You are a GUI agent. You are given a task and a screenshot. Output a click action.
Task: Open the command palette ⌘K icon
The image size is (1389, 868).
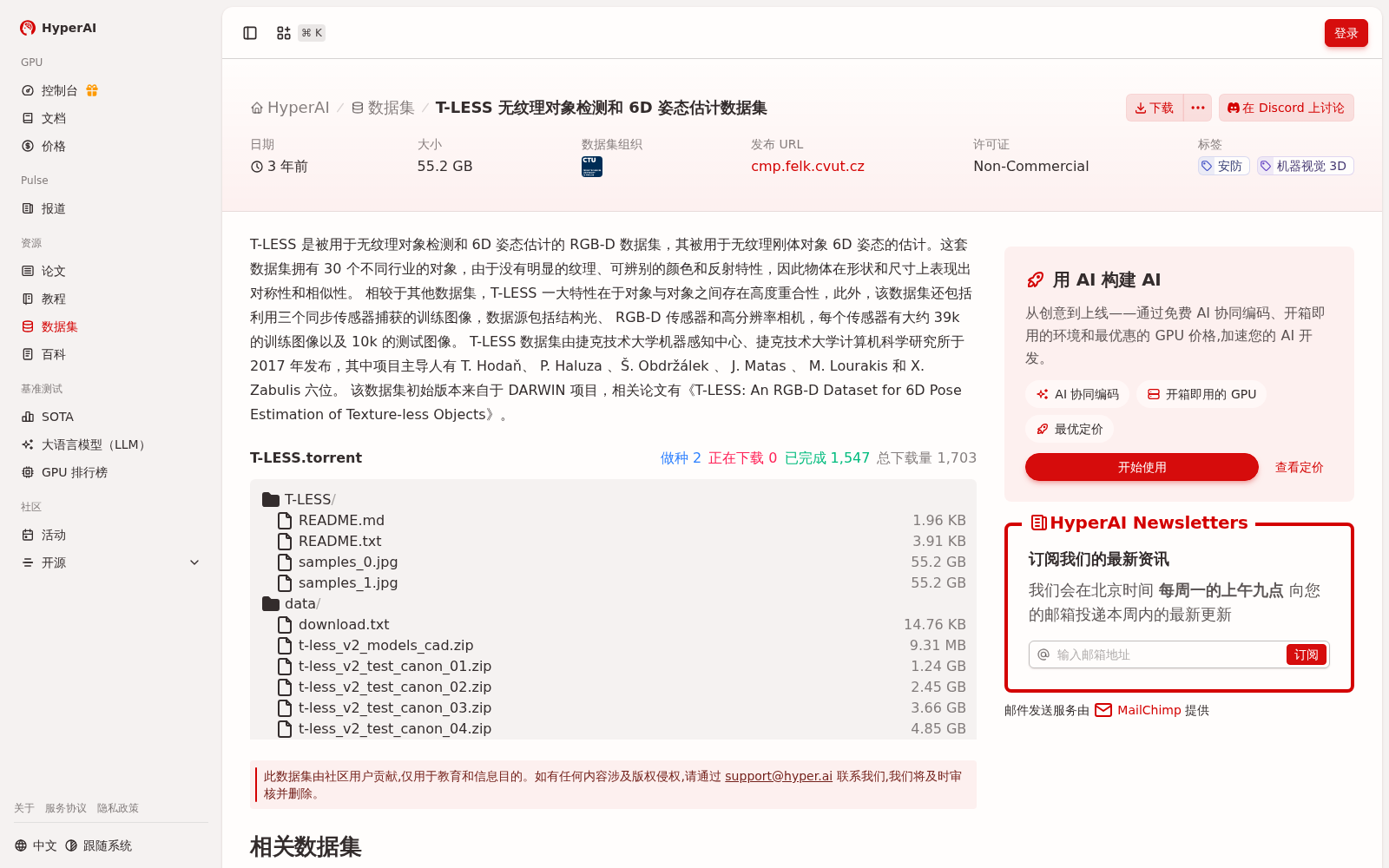284,33
